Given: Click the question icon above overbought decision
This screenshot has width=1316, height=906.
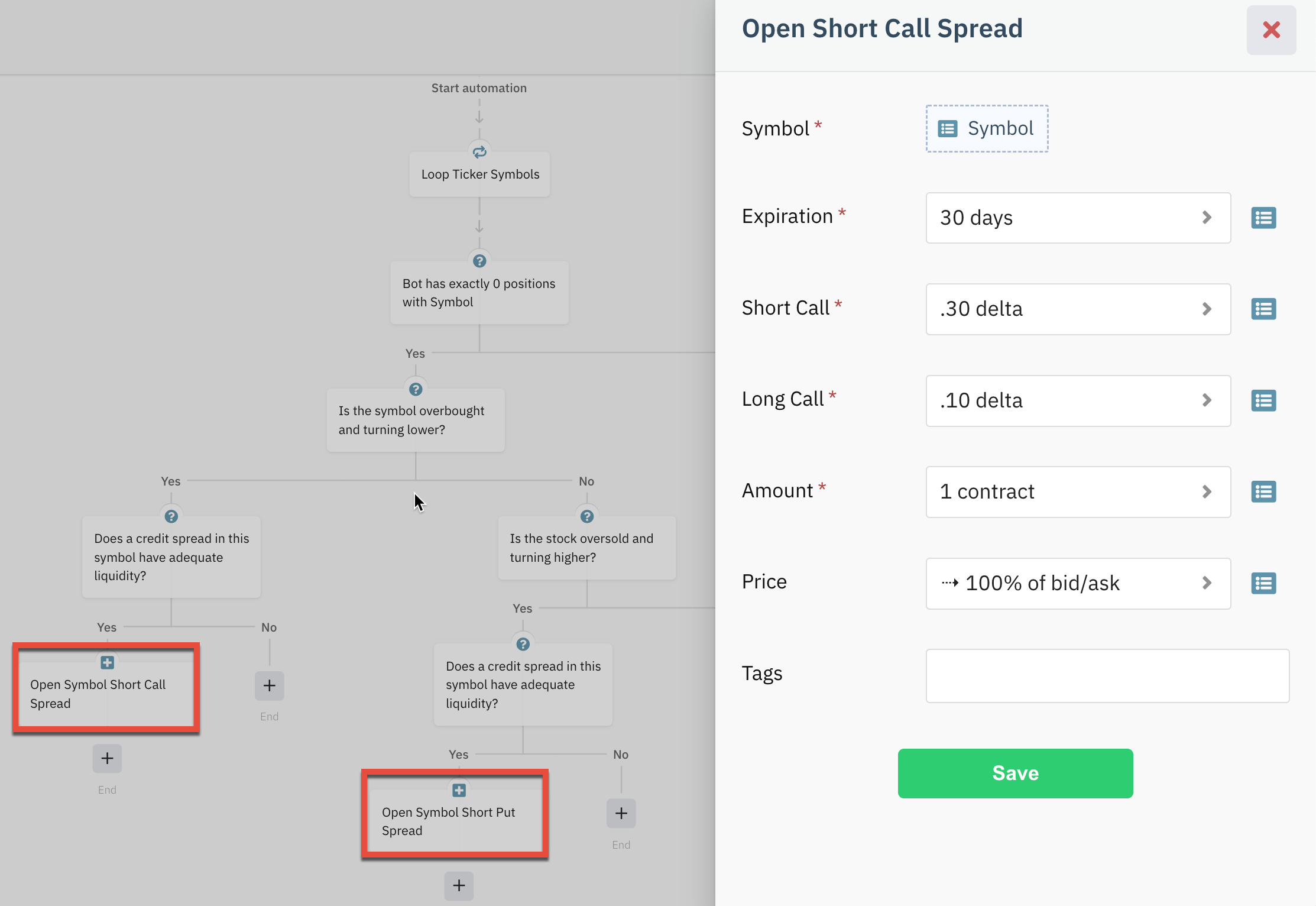Looking at the screenshot, I should pyautogui.click(x=416, y=389).
